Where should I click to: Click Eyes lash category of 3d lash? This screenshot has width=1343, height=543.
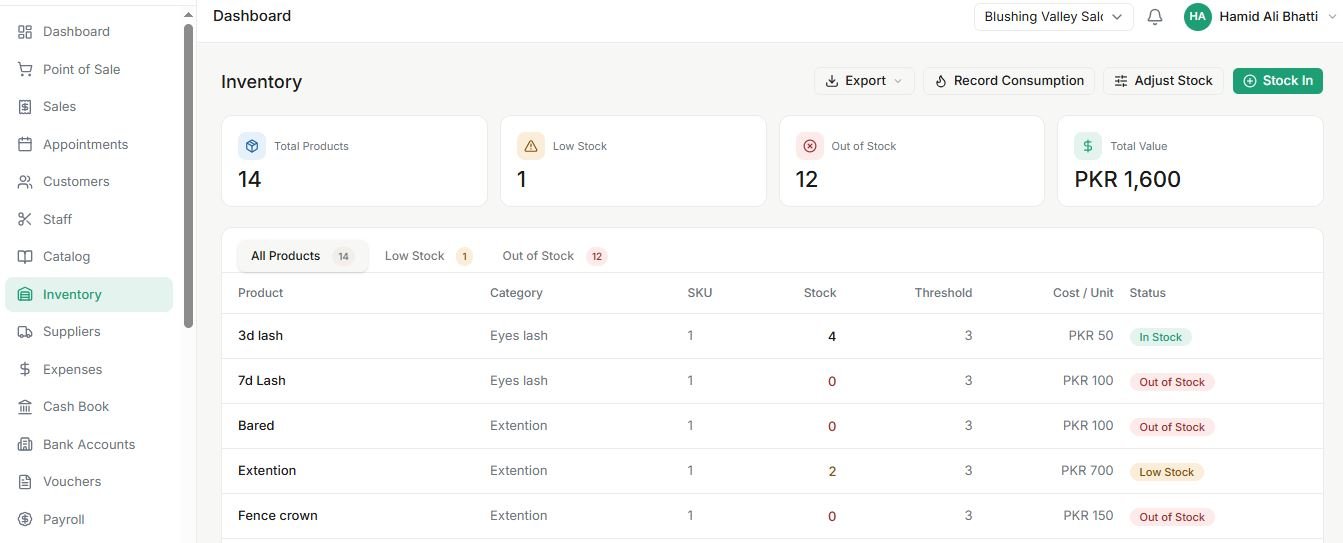(x=519, y=336)
